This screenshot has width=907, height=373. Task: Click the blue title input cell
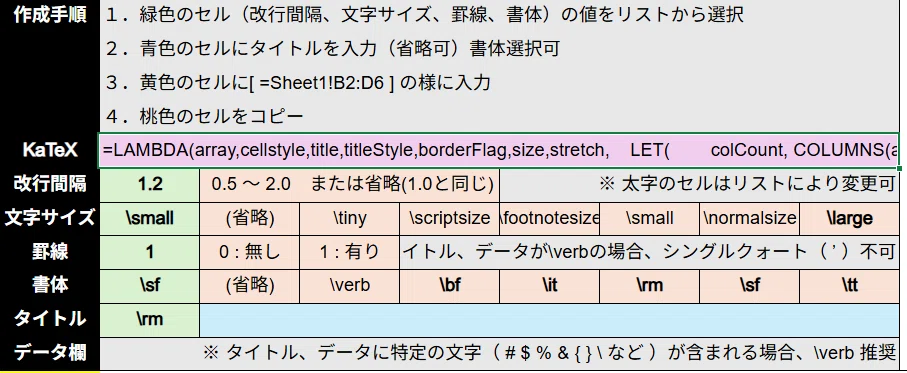[x=550, y=319]
